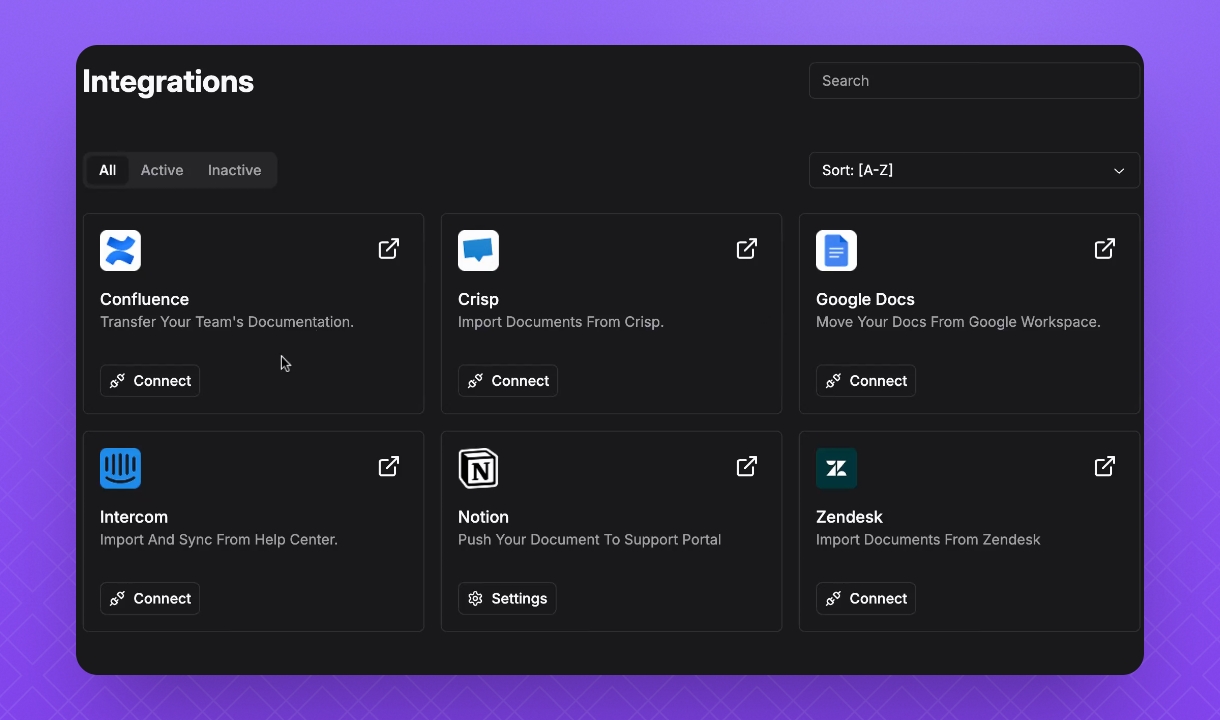Open Zendesk external link icon
The width and height of the screenshot is (1220, 720).
coord(1105,467)
